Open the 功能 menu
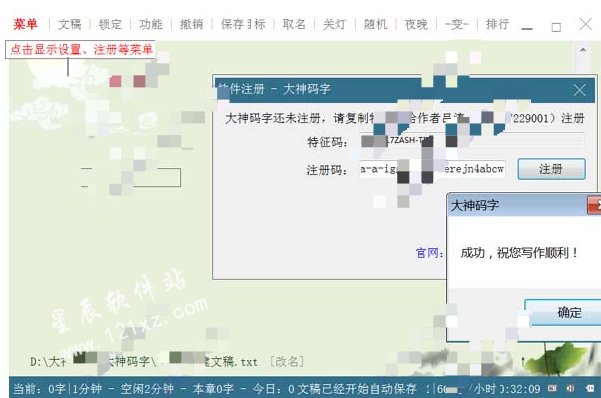The image size is (601, 398). coord(151,24)
